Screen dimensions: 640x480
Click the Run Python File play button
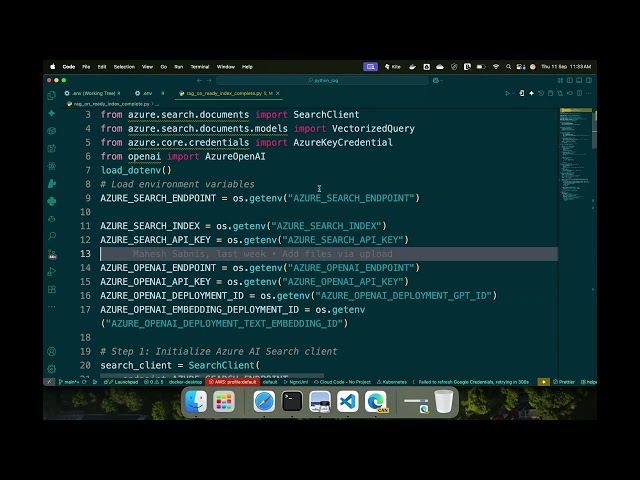pyautogui.click(x=507, y=93)
